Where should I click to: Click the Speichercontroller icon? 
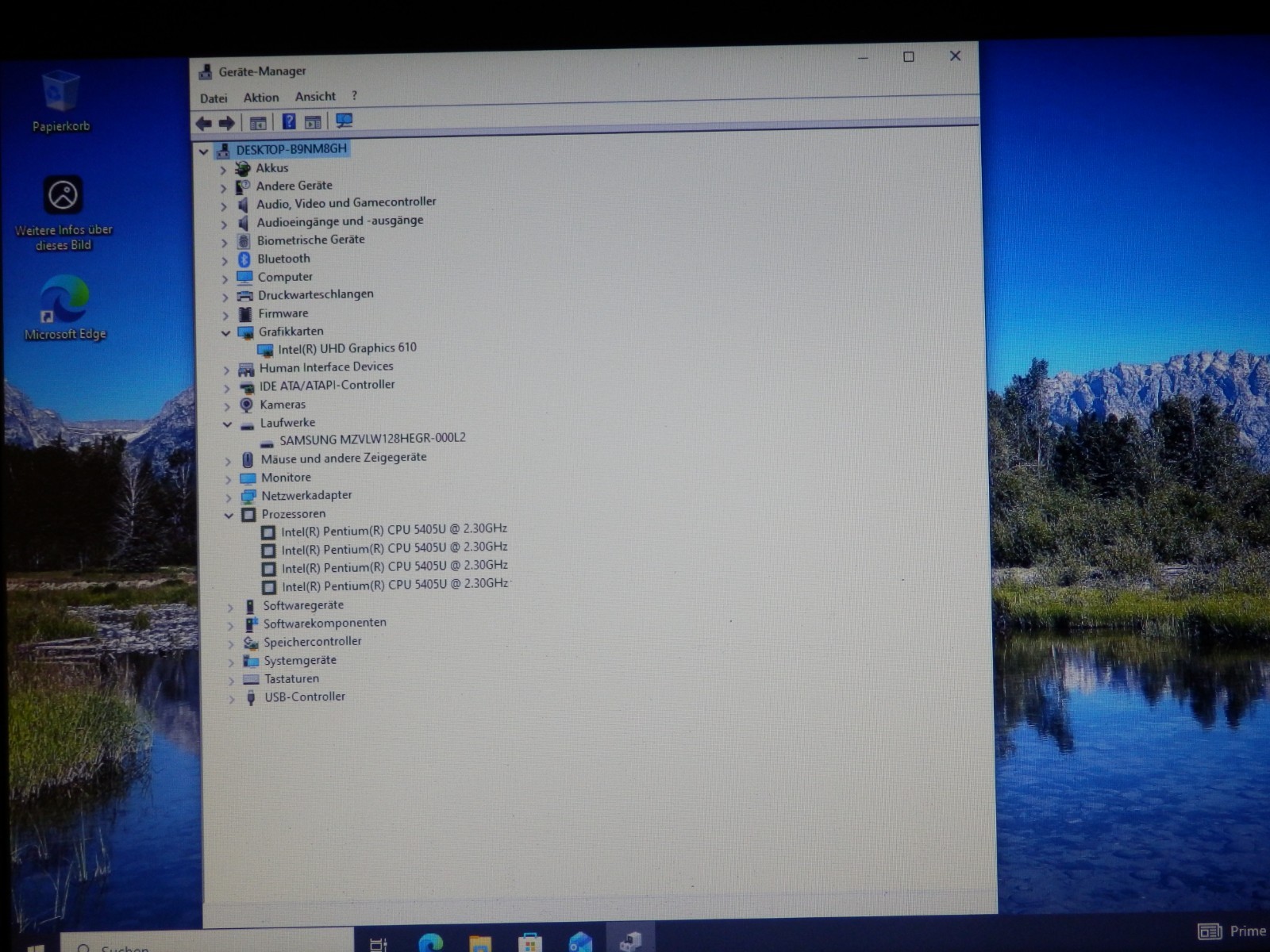(x=251, y=643)
